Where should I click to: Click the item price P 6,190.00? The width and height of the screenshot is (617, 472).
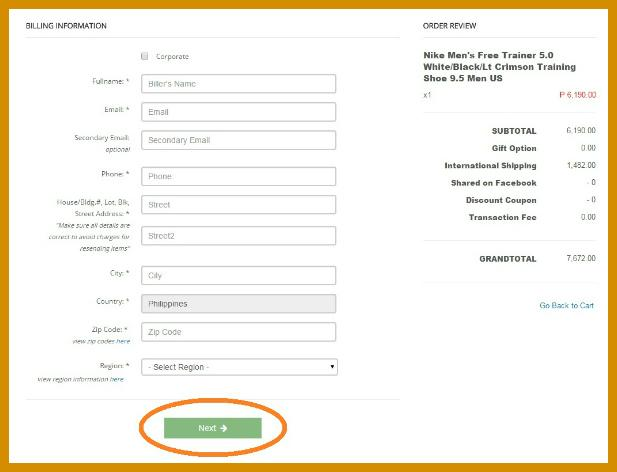[578, 95]
